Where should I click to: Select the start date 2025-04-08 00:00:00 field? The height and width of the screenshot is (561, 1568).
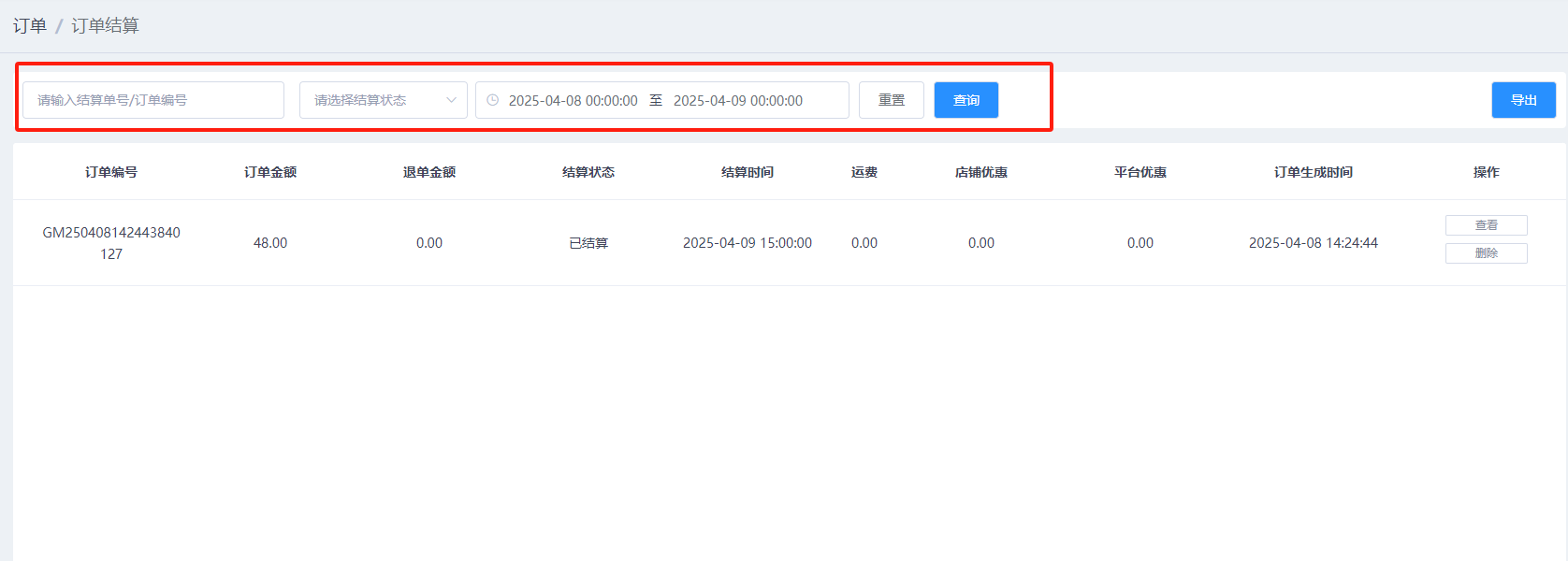tap(573, 101)
